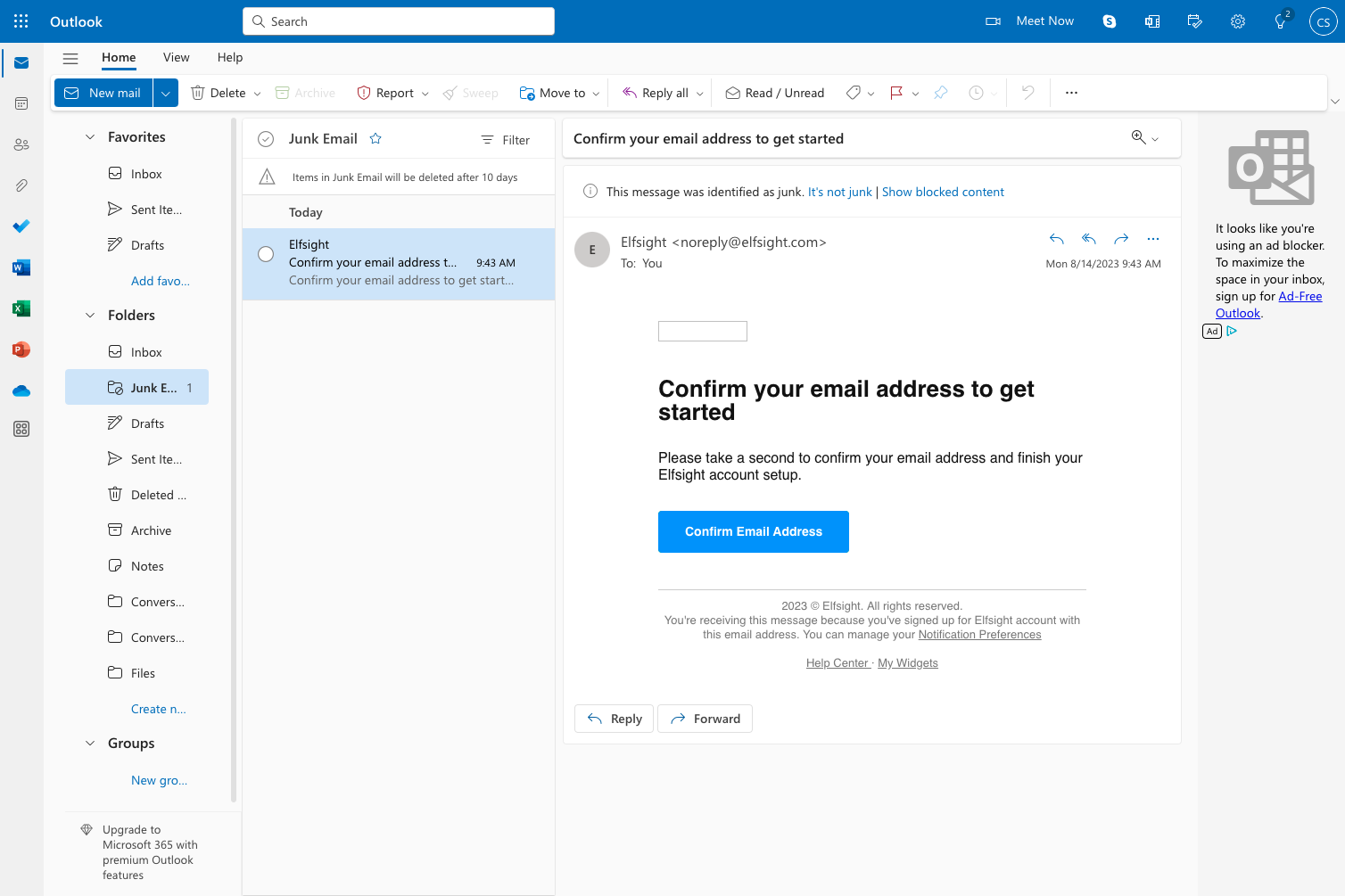1345x896 pixels.
Task: Click the Search input field
Action: point(399,21)
